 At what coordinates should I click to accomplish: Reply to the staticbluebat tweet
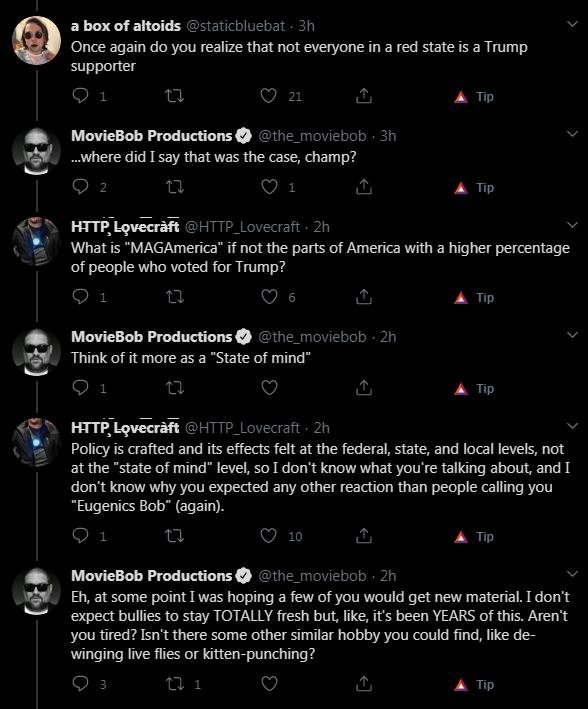point(81,96)
